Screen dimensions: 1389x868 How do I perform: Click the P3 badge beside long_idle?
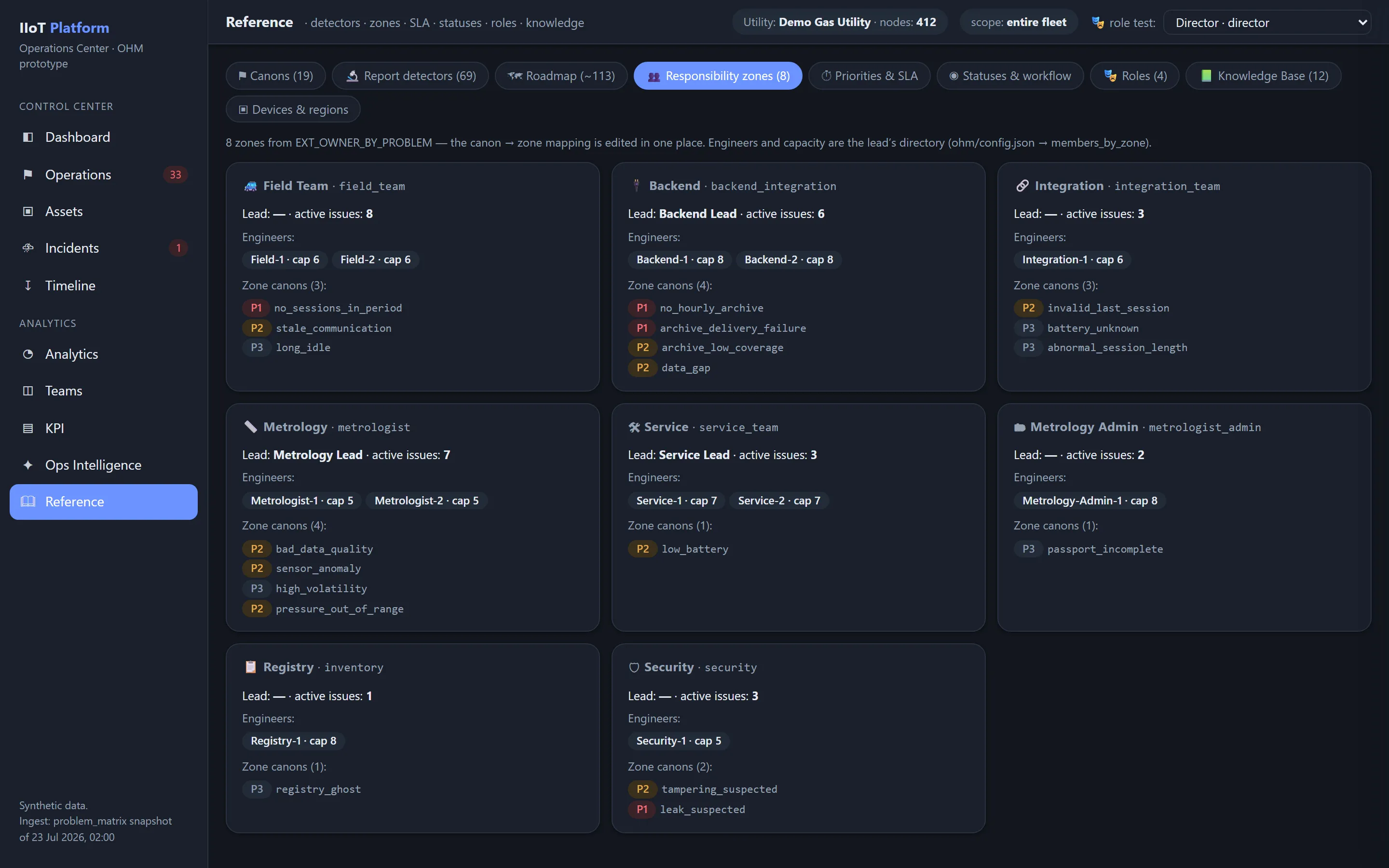(x=257, y=348)
